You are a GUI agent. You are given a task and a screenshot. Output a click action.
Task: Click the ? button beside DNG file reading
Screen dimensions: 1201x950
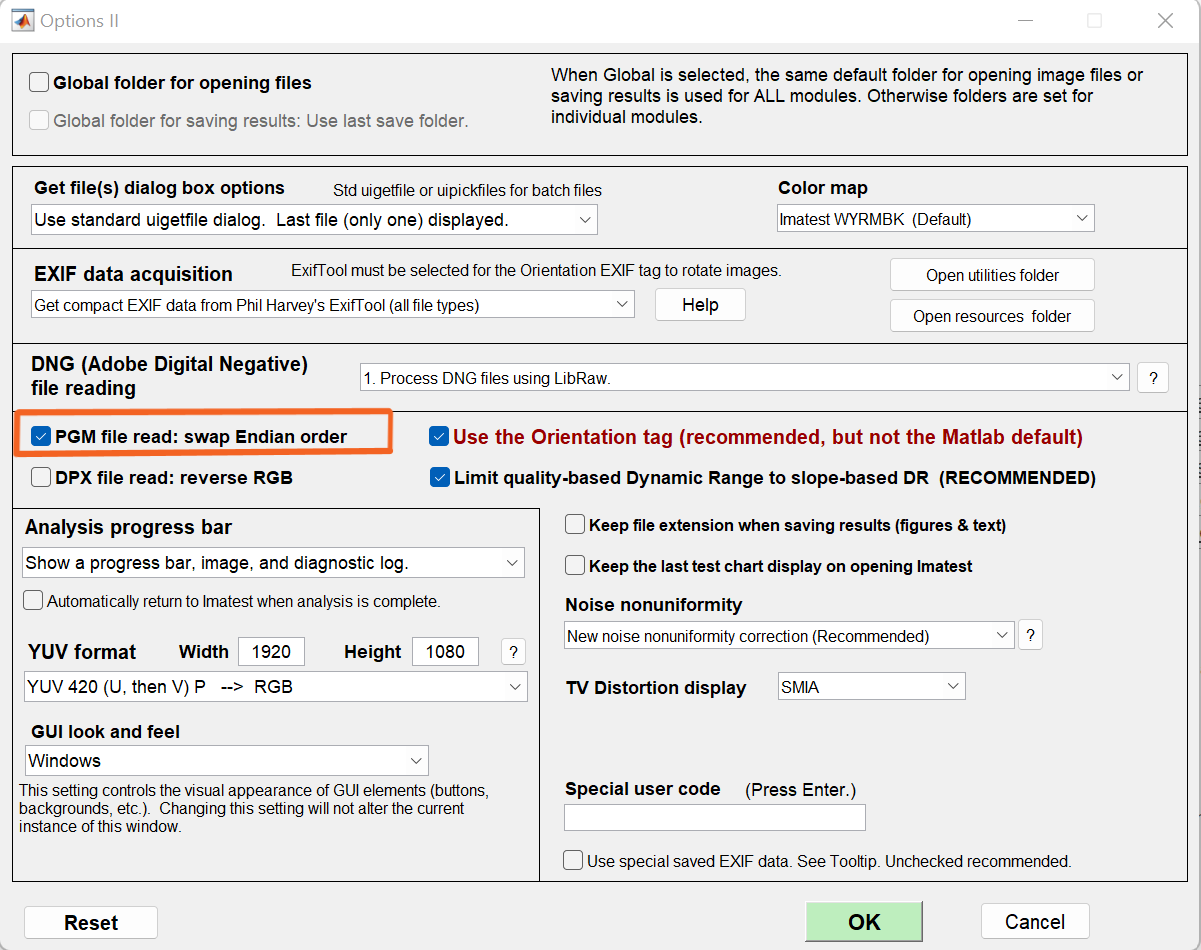point(1153,378)
